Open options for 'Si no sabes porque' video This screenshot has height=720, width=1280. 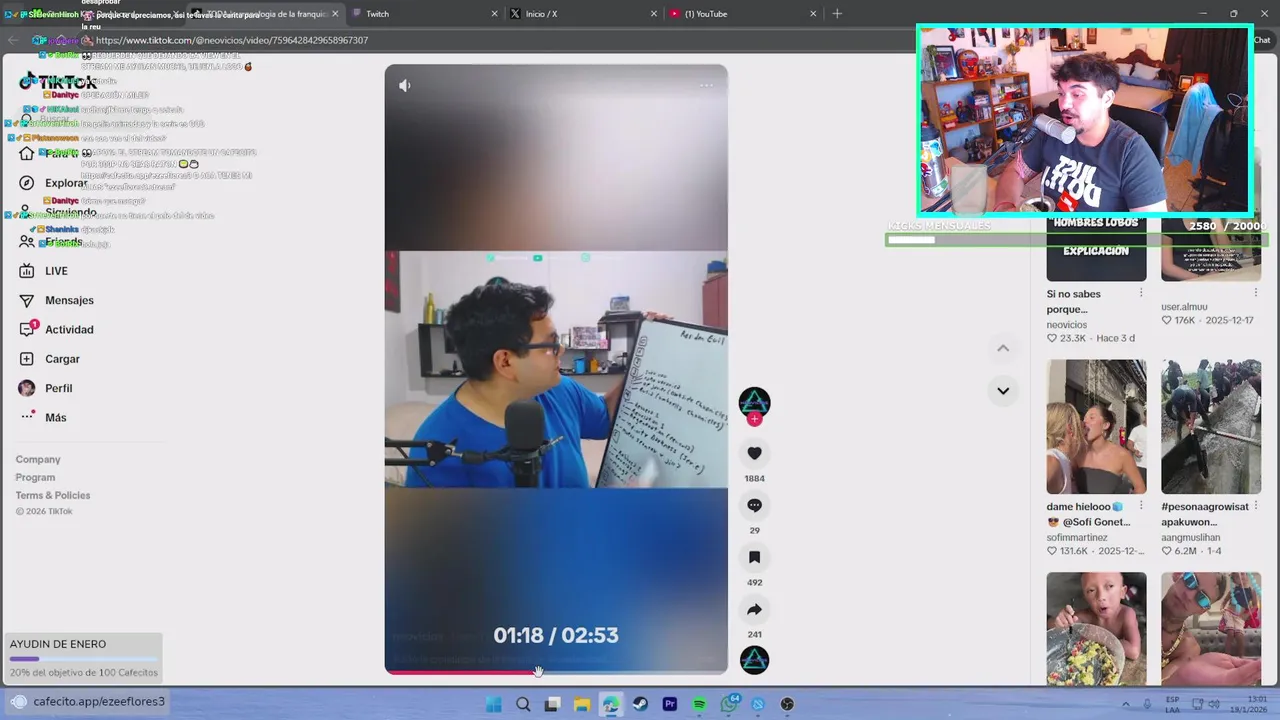(1141, 294)
